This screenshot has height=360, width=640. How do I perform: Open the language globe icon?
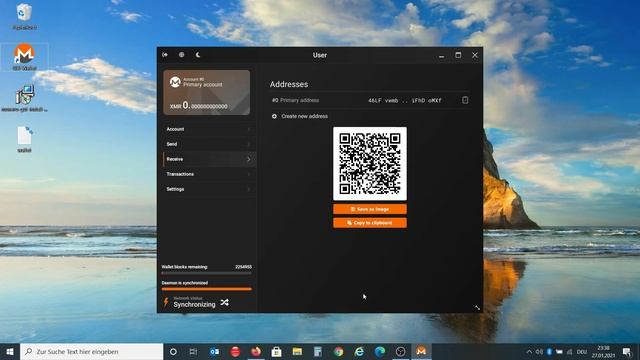181,55
